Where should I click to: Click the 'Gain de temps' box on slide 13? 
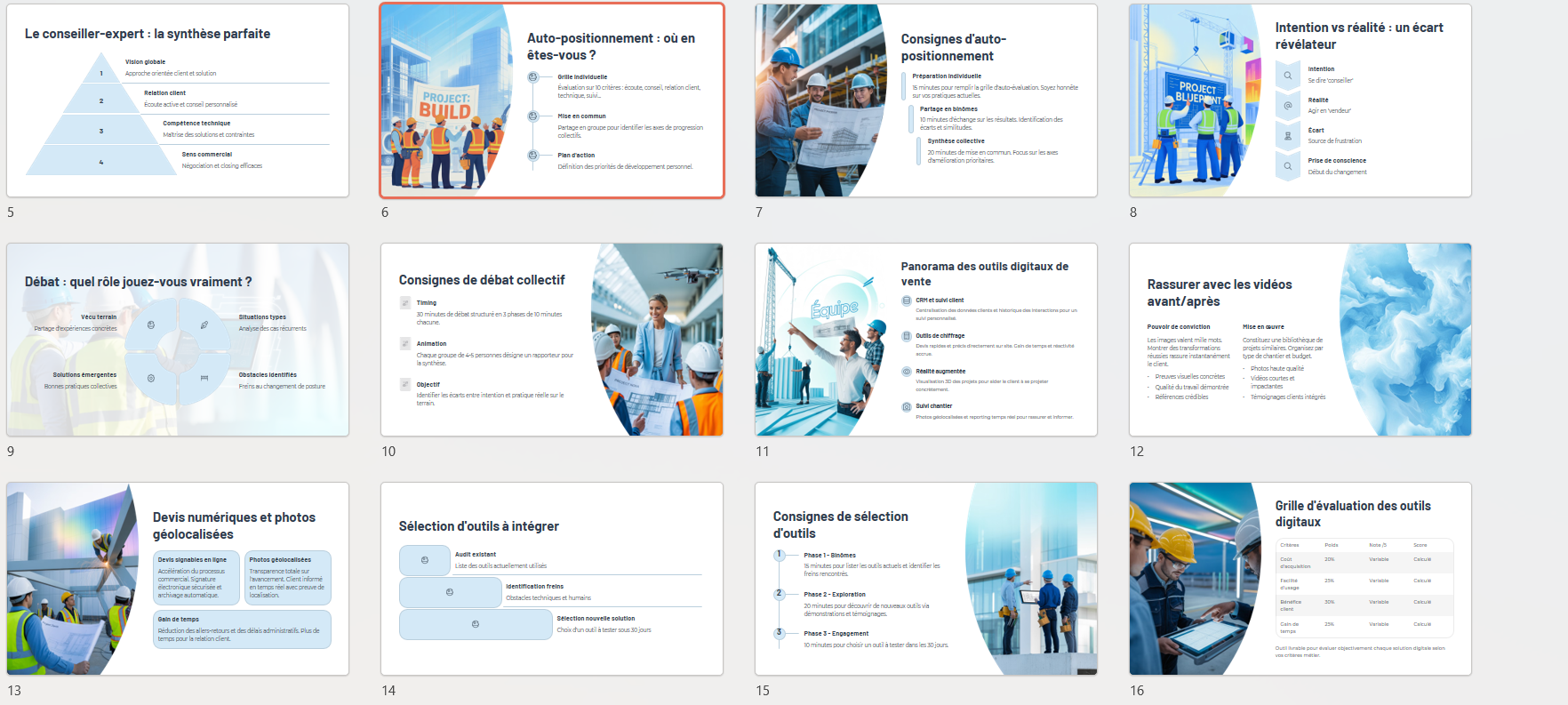(242, 629)
